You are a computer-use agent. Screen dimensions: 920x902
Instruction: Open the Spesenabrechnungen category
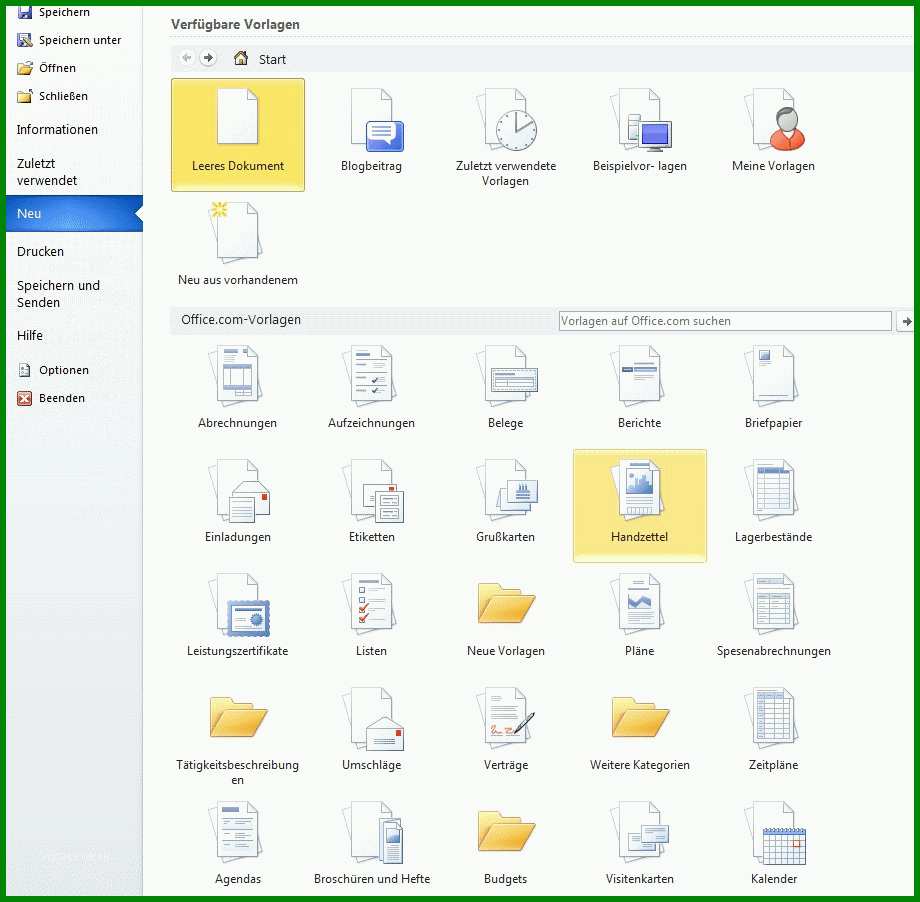(x=773, y=616)
